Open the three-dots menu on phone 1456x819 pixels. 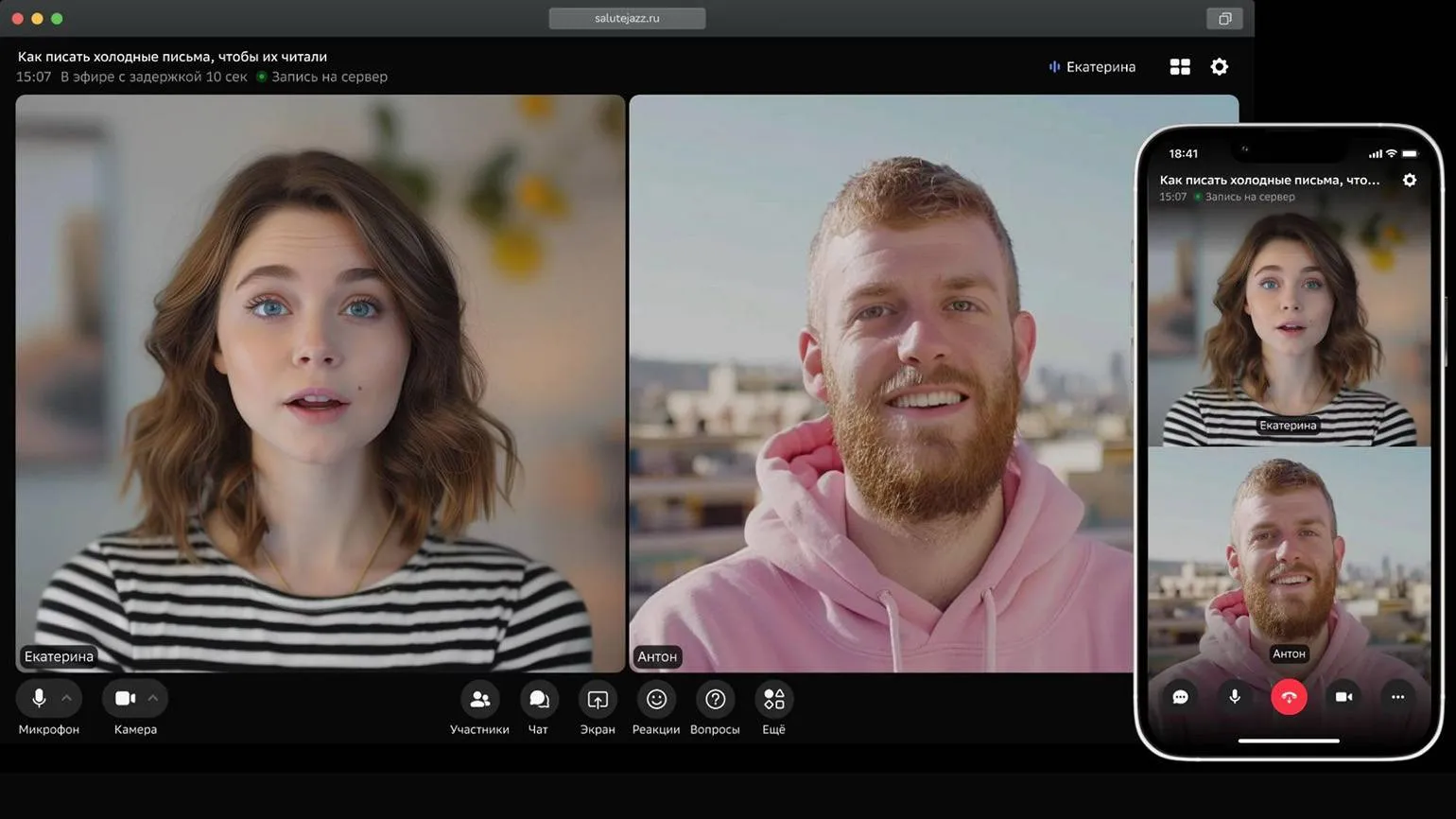1397,697
